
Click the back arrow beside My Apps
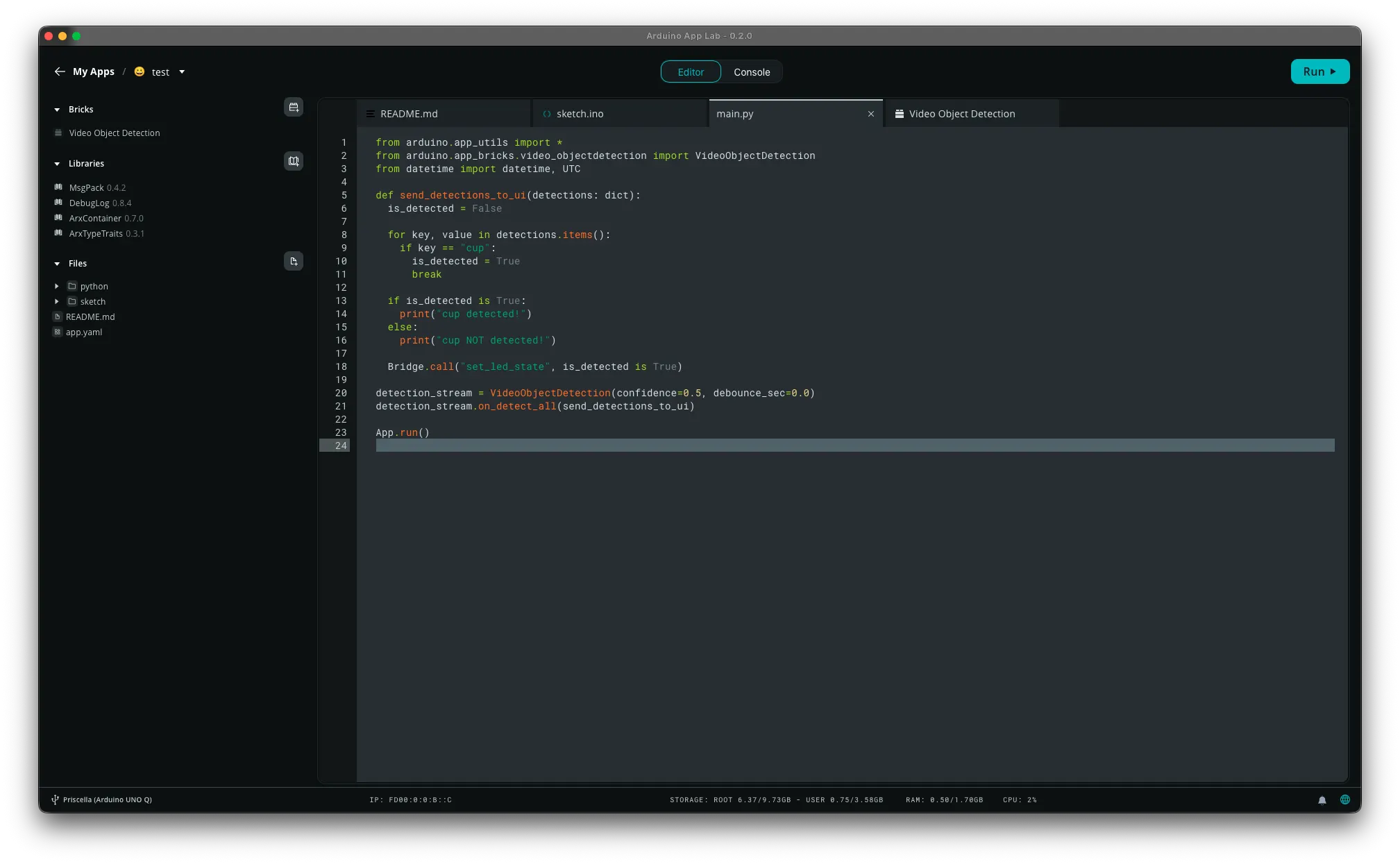point(60,71)
